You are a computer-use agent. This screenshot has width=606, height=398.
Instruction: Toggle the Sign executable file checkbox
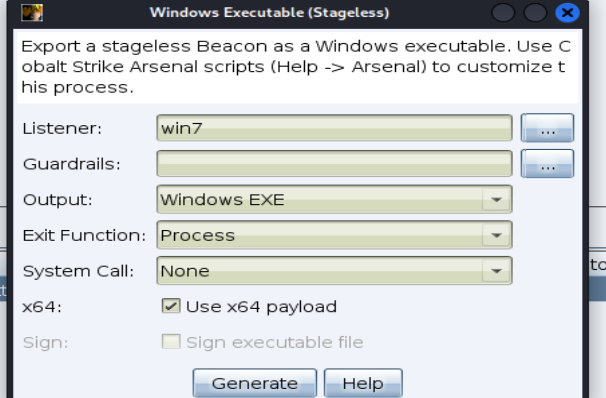[x=171, y=342]
